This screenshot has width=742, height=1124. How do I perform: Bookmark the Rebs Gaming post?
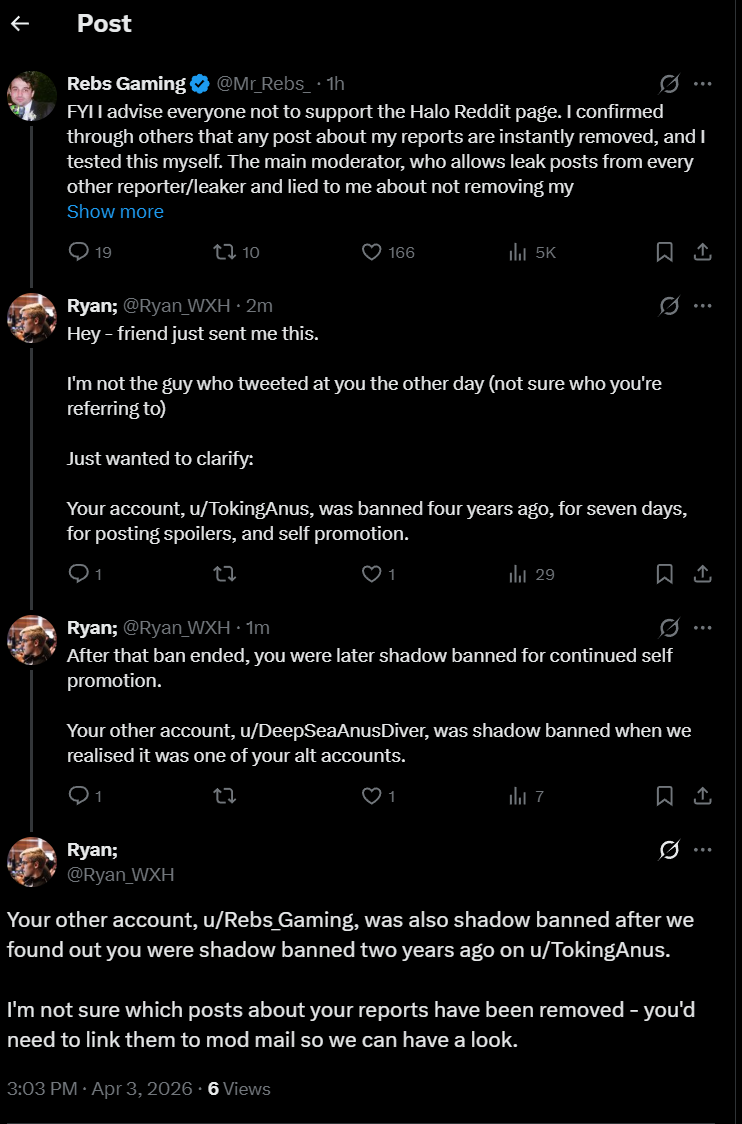664,252
